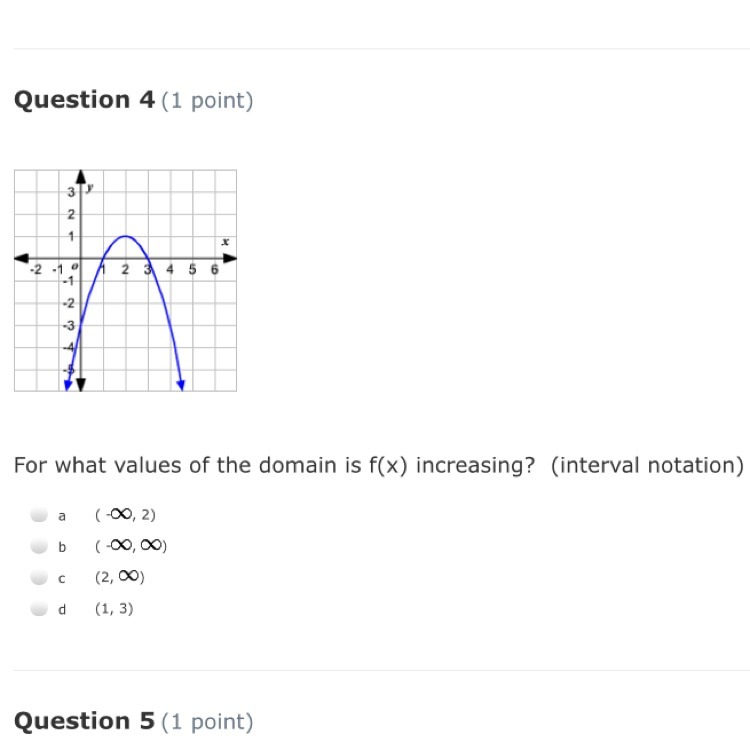Click the question prompt about f(x) increasing
Screen dimensions: 750x750
pos(379,465)
